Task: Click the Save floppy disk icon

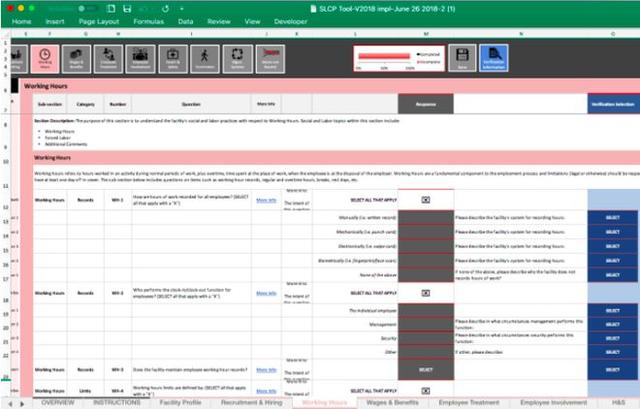Action: click(461, 60)
